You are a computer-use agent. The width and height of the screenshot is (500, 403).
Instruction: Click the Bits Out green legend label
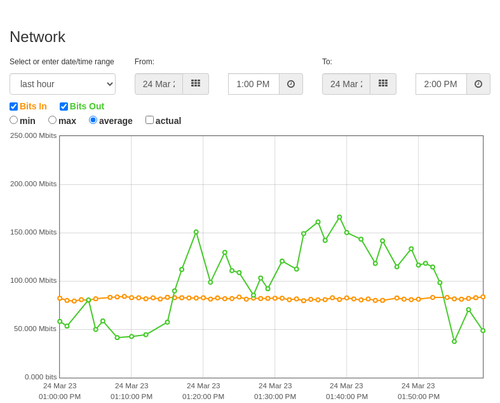click(87, 106)
